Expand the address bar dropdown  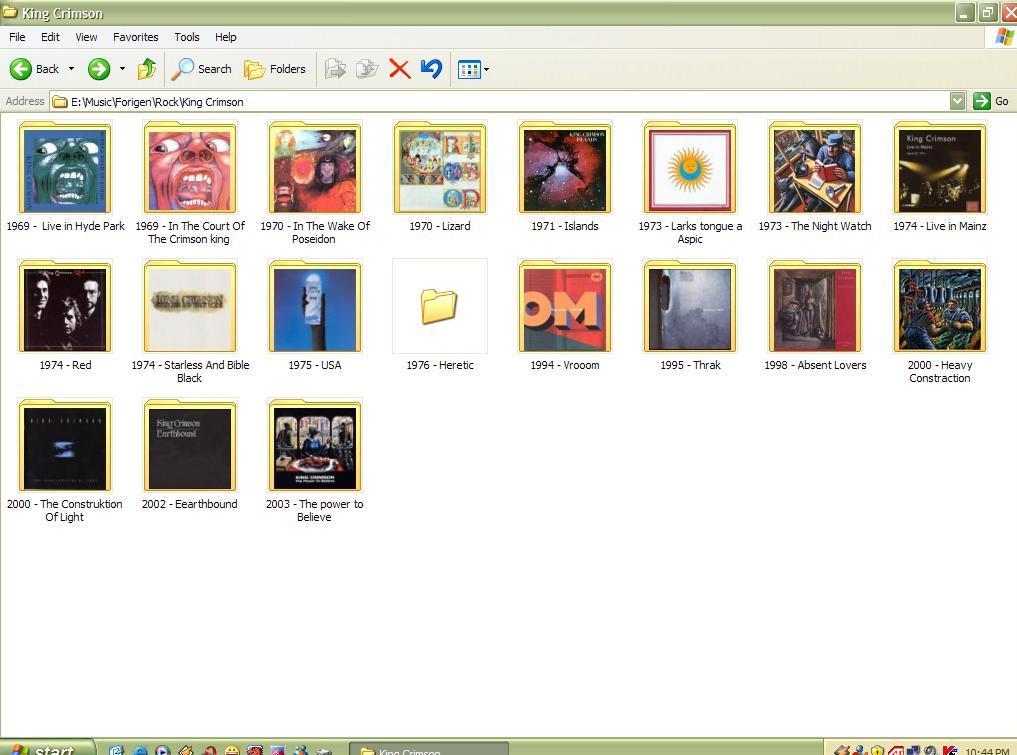[957, 101]
